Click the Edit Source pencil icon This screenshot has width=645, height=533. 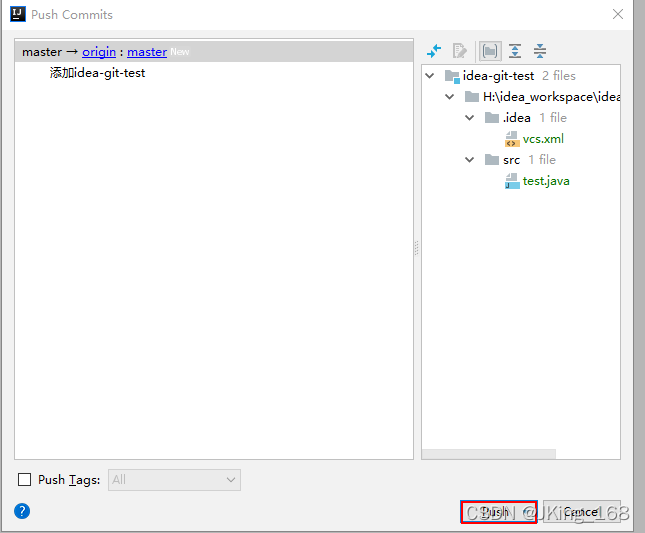(459, 51)
